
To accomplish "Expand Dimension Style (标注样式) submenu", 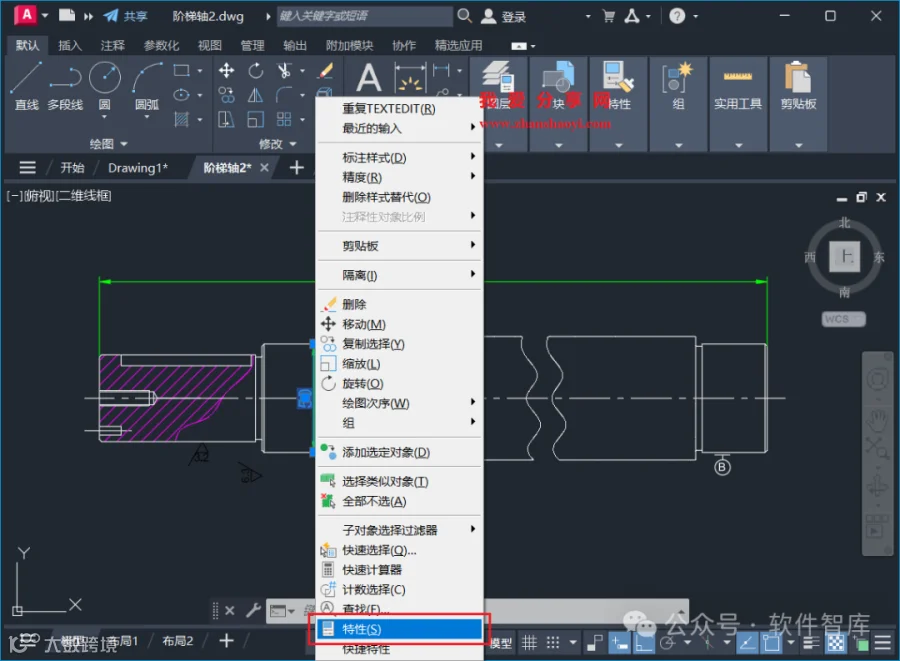I will click(399, 157).
